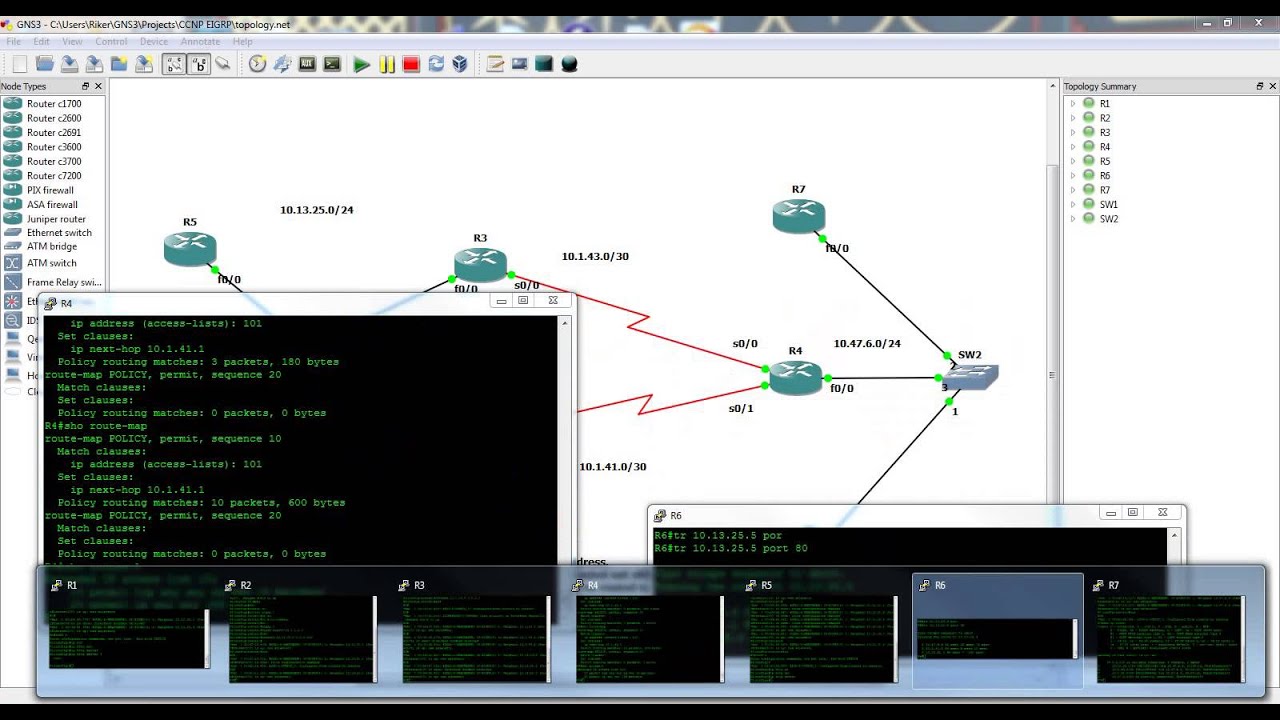1280x720 pixels.
Task: Select ASA firewall node type
Action: 52,205
